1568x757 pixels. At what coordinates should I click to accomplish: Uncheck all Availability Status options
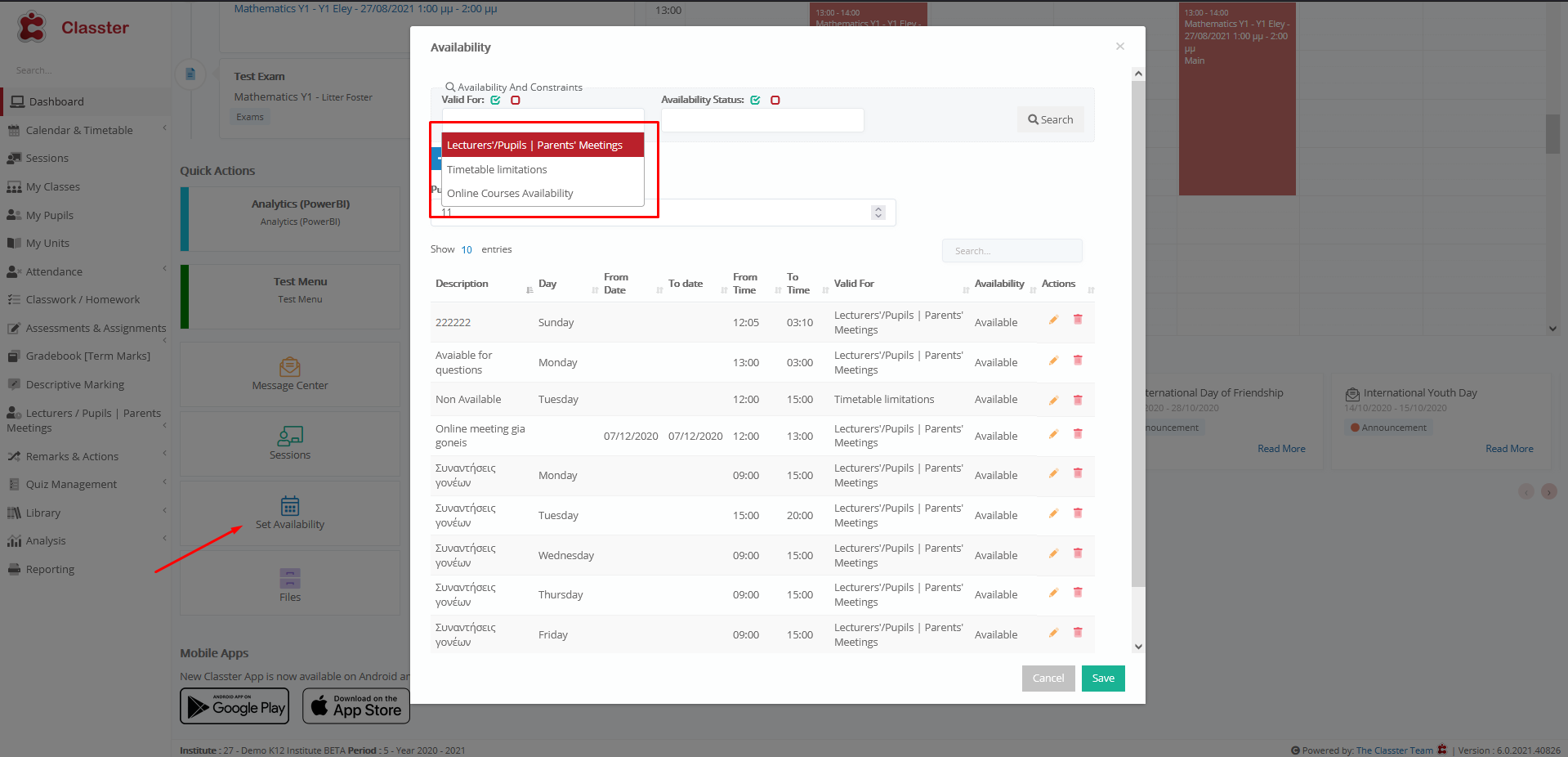775,100
